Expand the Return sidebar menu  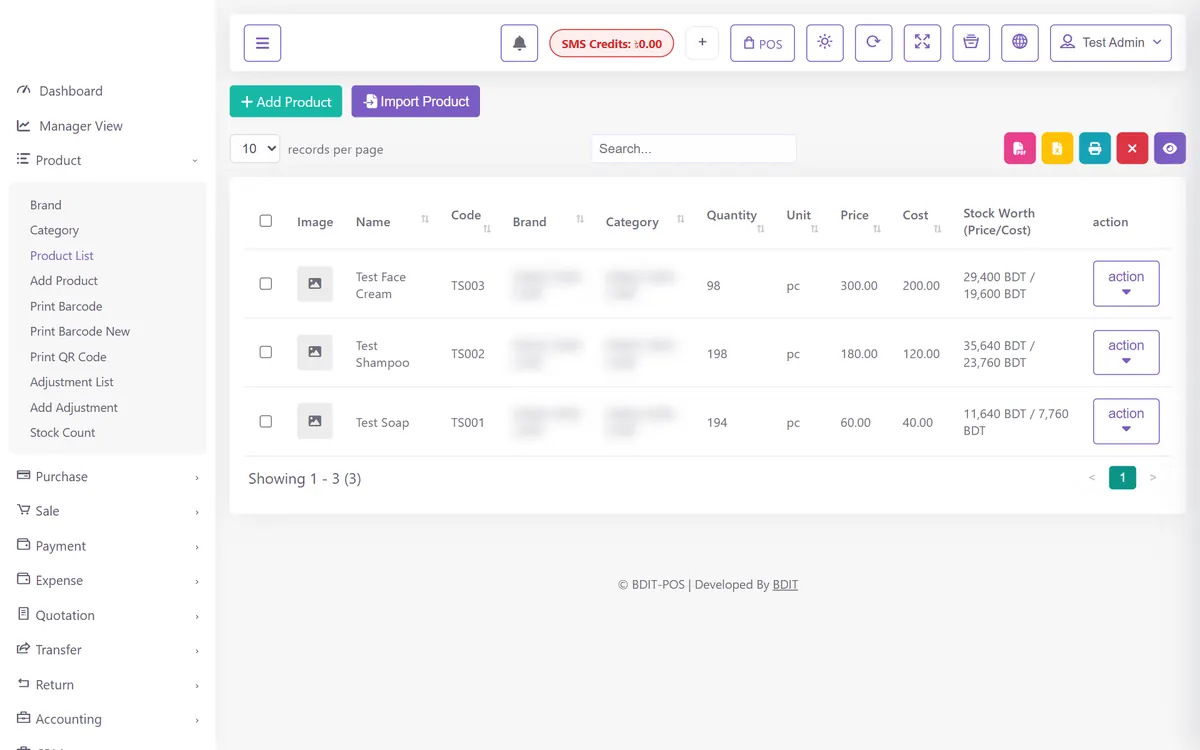coord(107,685)
